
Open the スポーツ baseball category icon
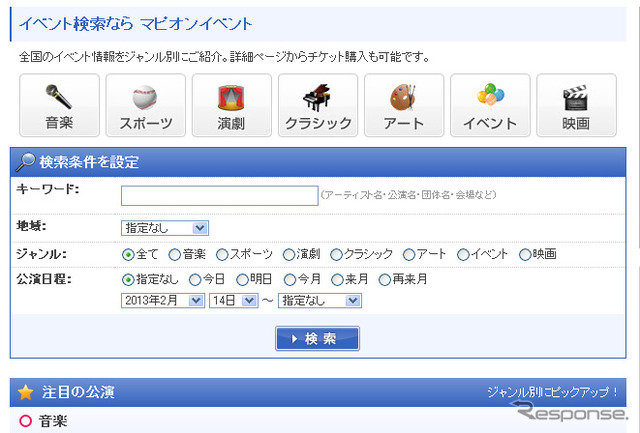[x=145, y=97]
